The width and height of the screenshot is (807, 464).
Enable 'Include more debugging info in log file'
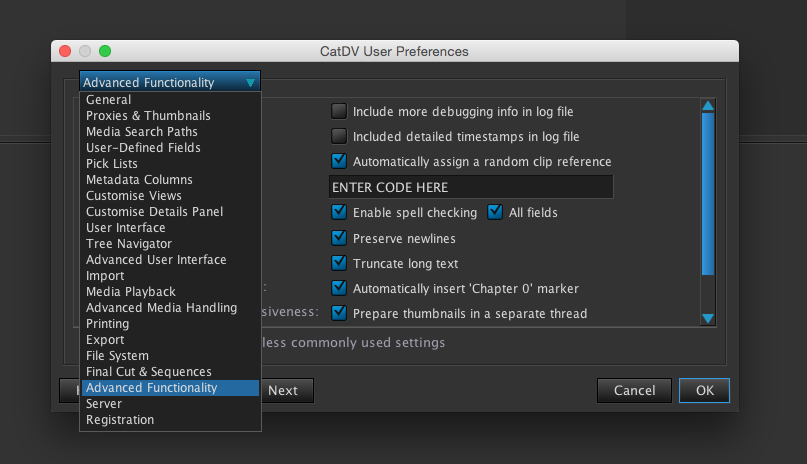(x=339, y=111)
